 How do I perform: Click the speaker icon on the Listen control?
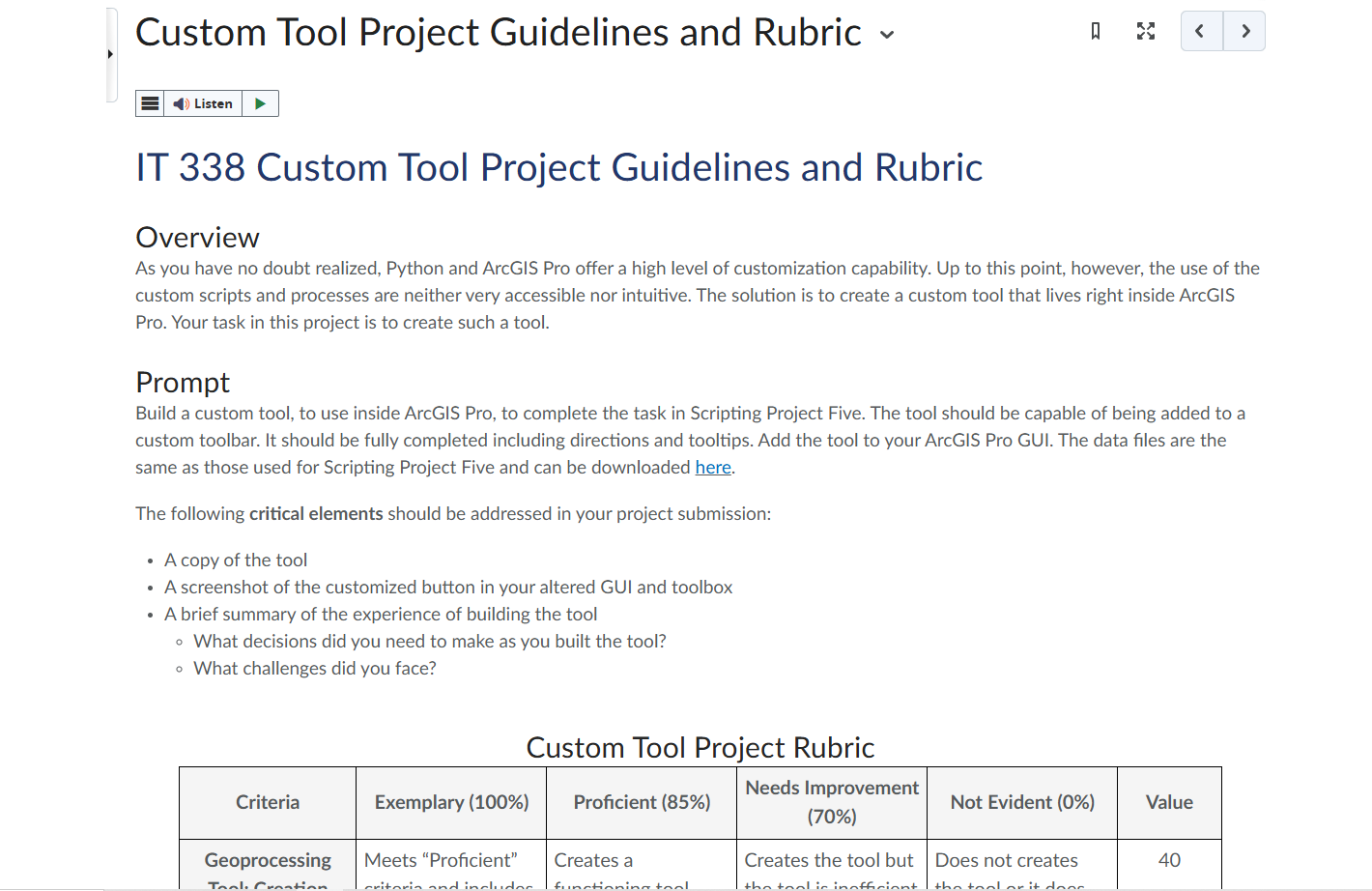point(184,102)
